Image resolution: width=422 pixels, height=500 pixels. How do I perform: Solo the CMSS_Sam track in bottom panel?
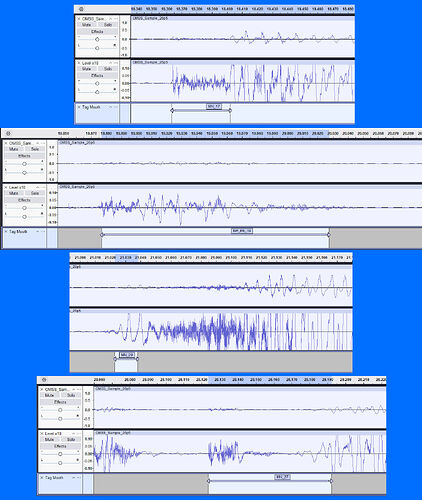71,395
